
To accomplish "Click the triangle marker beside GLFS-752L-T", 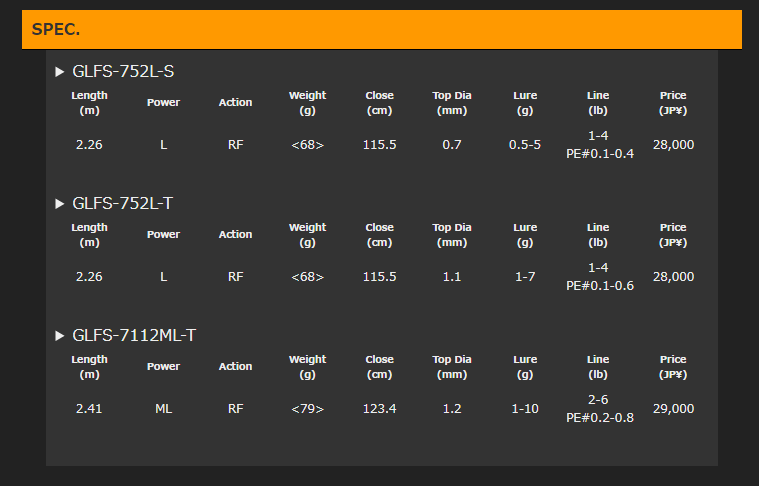I will [60, 204].
